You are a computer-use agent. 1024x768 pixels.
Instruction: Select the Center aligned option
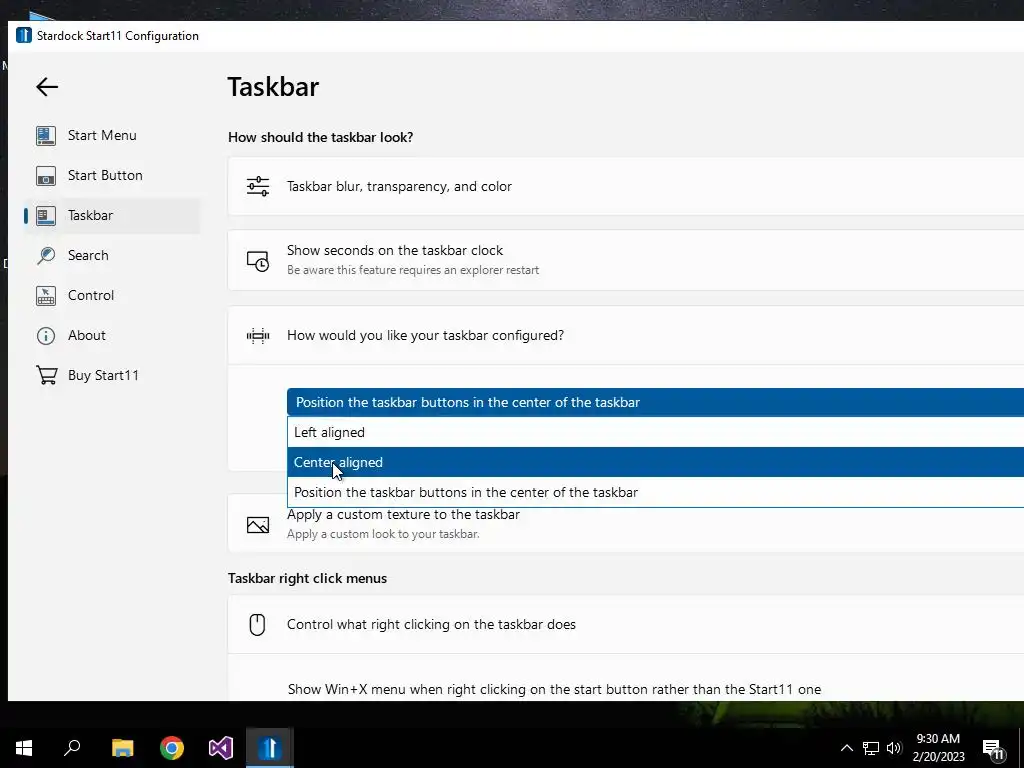point(656,462)
